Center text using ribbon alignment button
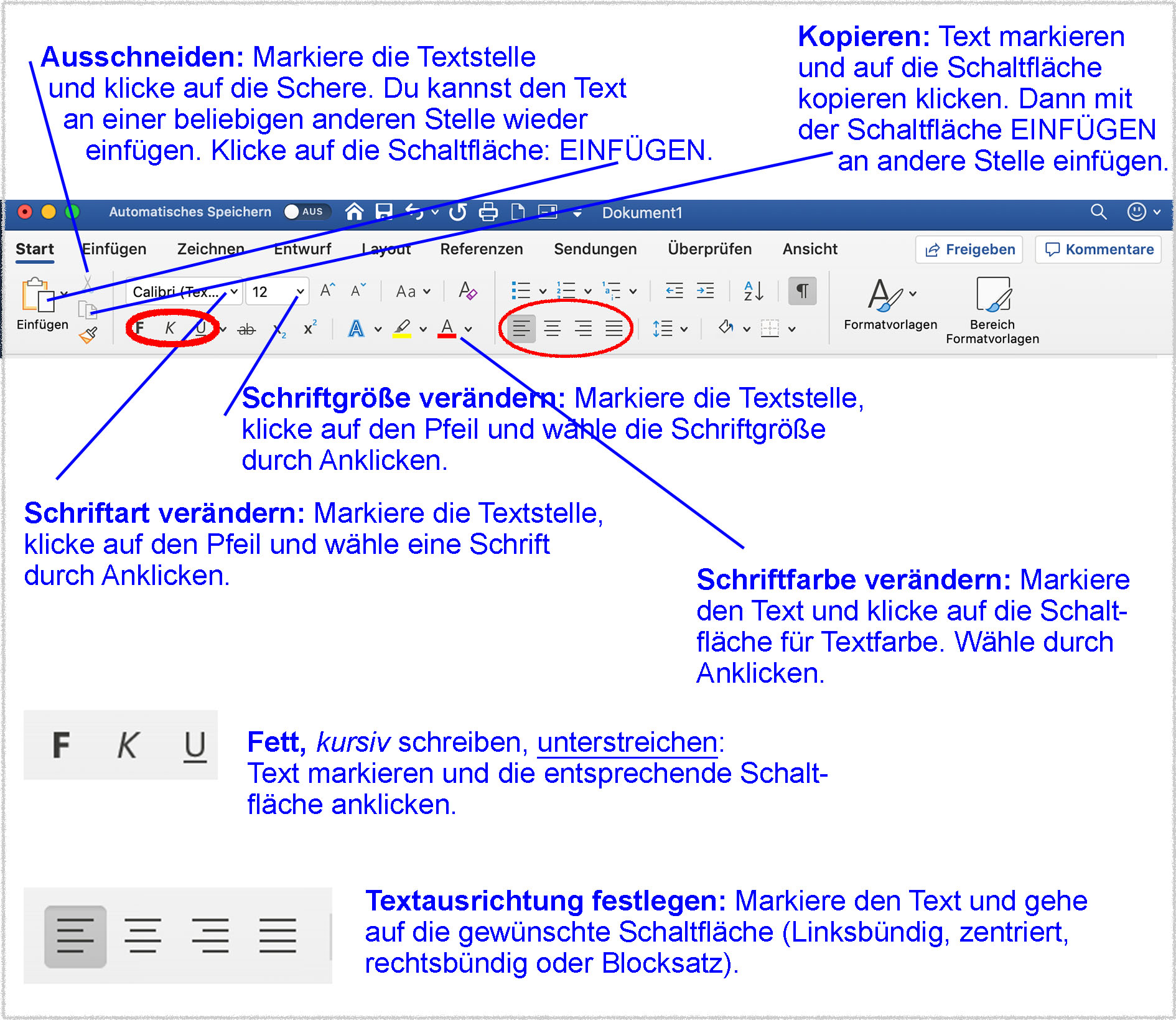This screenshot has height=1020, width=1176. click(x=552, y=328)
